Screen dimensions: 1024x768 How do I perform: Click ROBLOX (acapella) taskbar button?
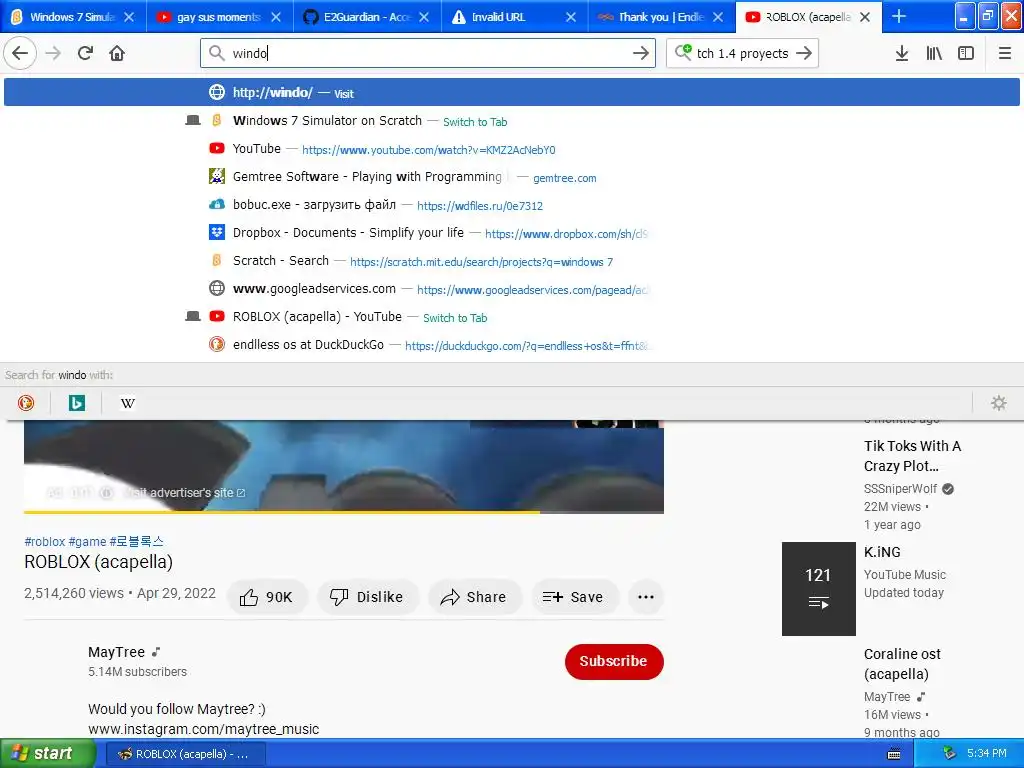point(185,754)
